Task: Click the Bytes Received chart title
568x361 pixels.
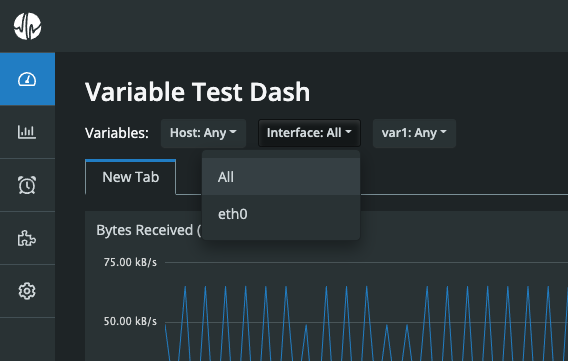Action: 149,230
